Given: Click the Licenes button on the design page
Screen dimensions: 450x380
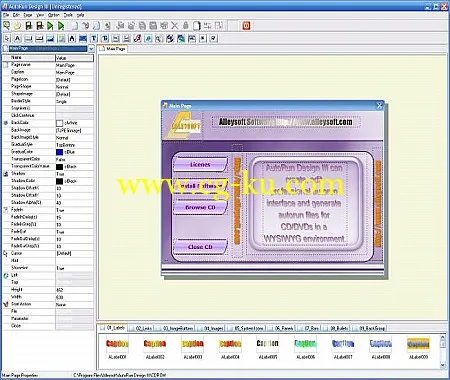Looking at the screenshot, I should 200,164.
